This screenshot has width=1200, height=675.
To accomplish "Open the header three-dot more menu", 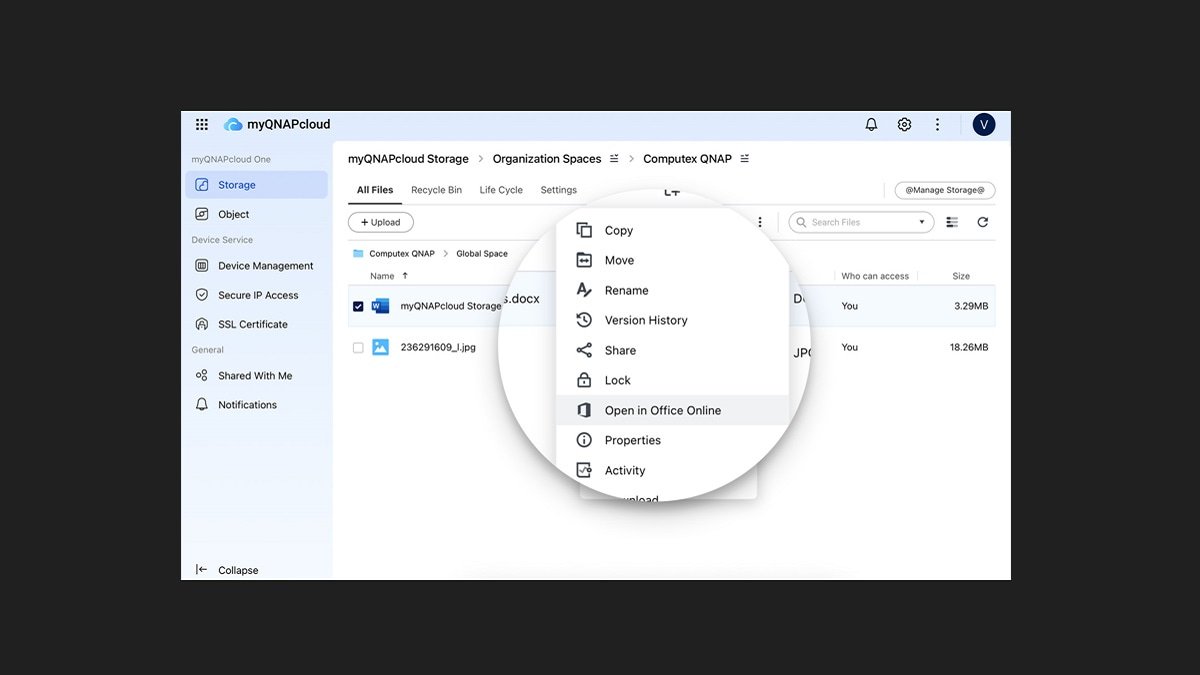I will (x=937, y=125).
